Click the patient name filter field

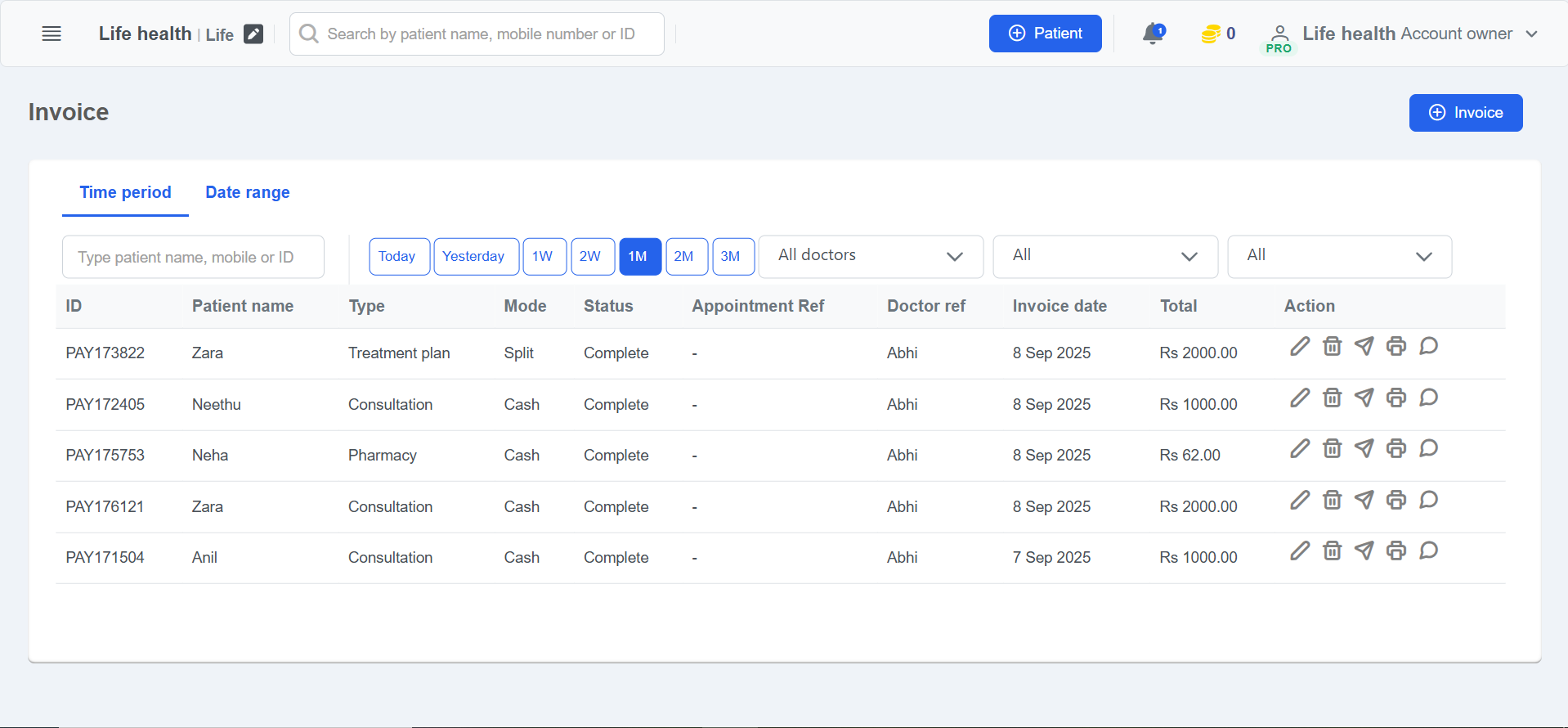click(193, 258)
